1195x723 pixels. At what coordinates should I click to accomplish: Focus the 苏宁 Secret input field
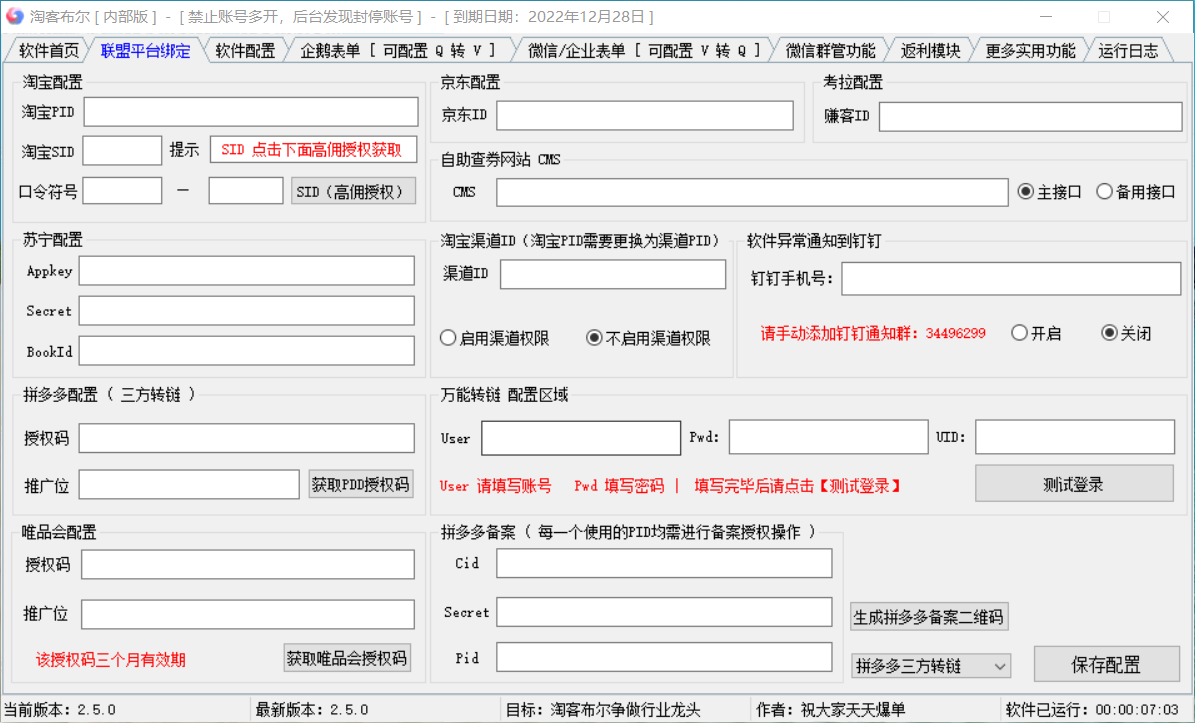click(247, 311)
